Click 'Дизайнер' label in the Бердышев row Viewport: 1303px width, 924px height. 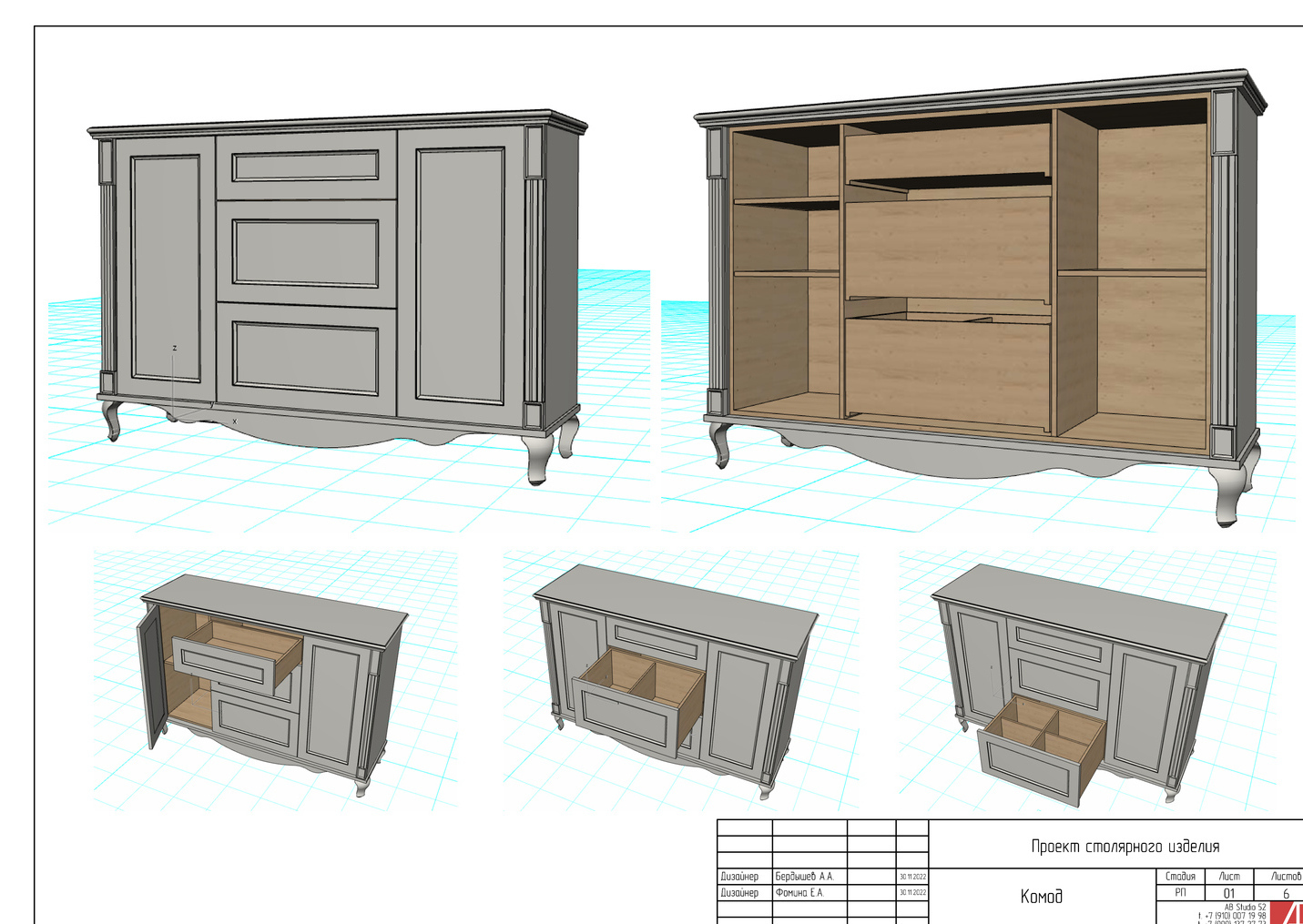point(739,877)
